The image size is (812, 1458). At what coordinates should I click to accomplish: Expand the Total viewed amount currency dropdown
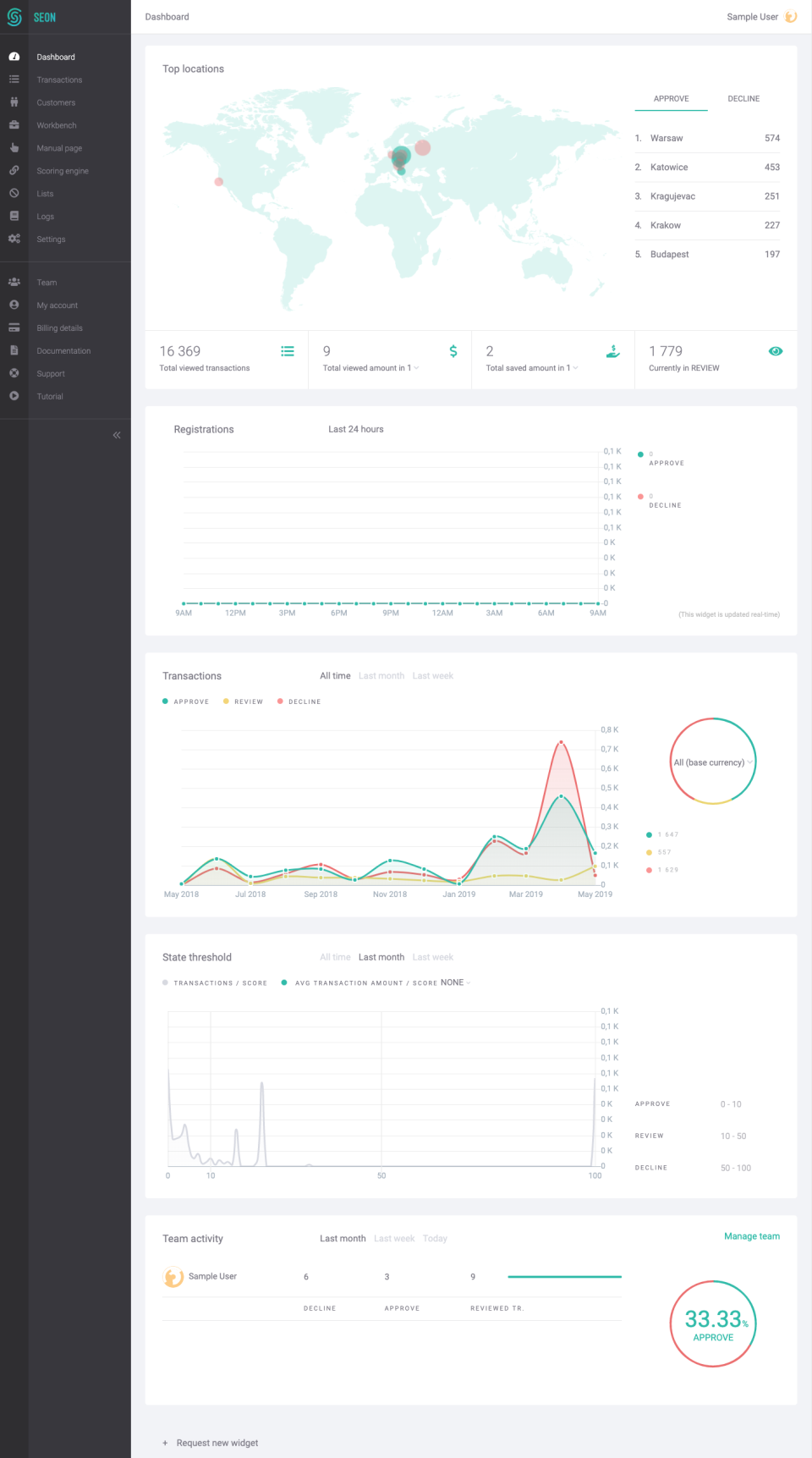415,368
